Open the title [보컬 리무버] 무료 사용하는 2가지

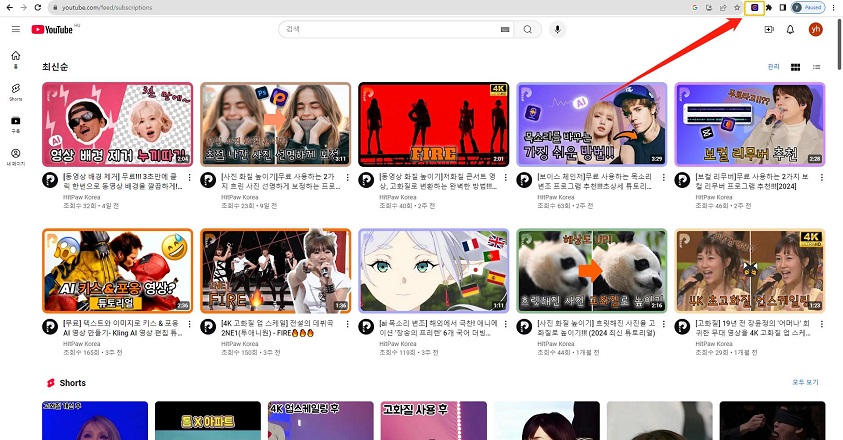[x=752, y=181]
